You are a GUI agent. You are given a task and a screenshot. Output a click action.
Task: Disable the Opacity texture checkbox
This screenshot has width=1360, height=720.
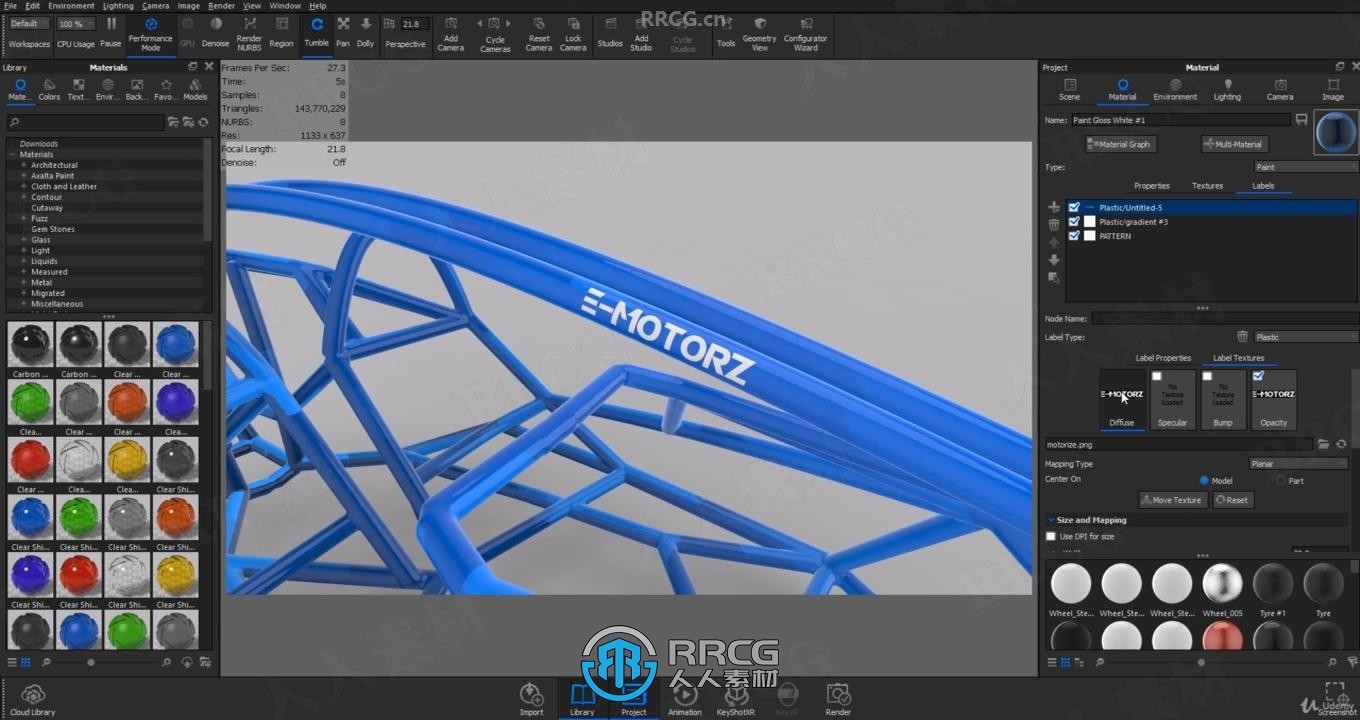point(1258,377)
